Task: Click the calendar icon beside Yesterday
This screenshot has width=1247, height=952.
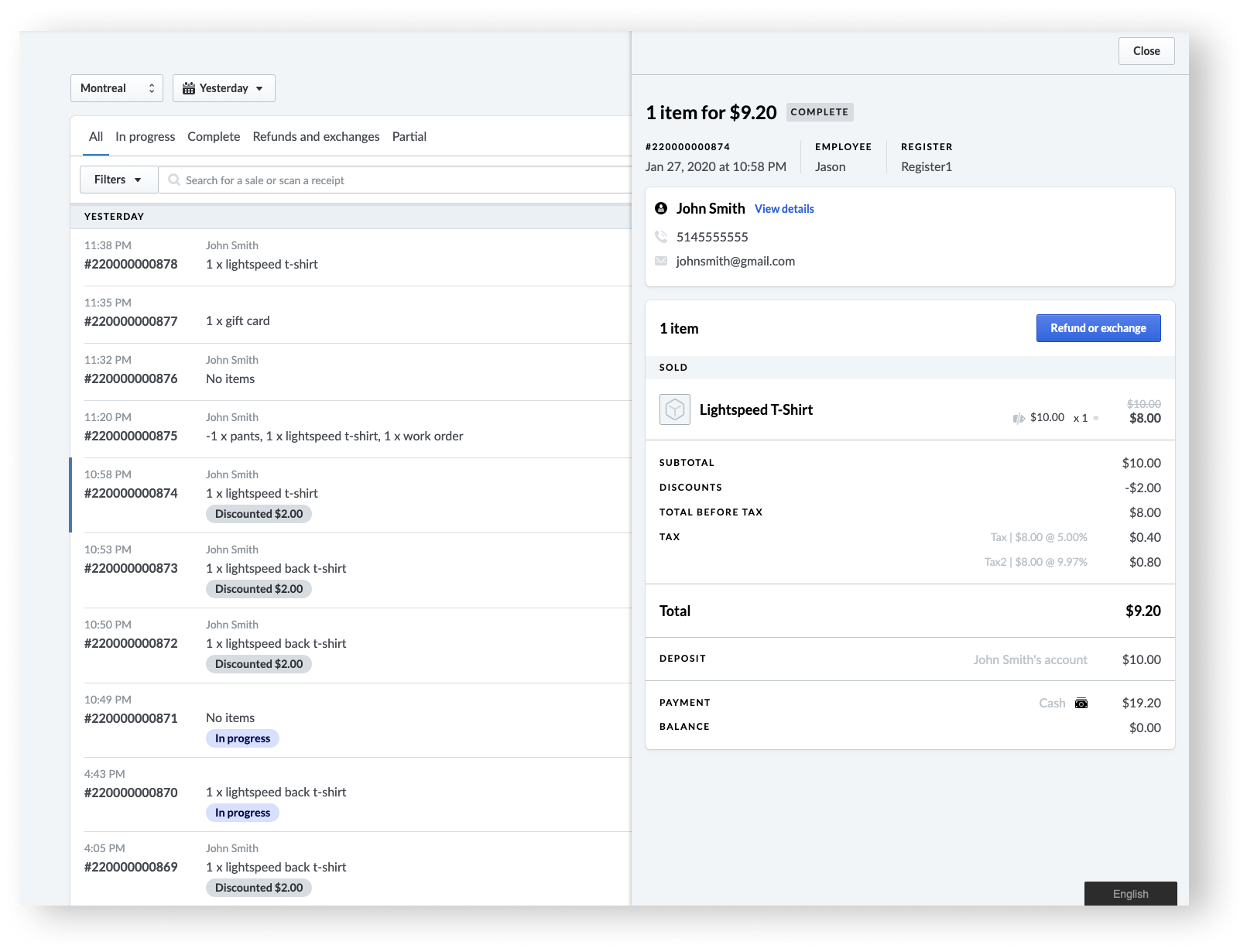Action: (x=189, y=88)
